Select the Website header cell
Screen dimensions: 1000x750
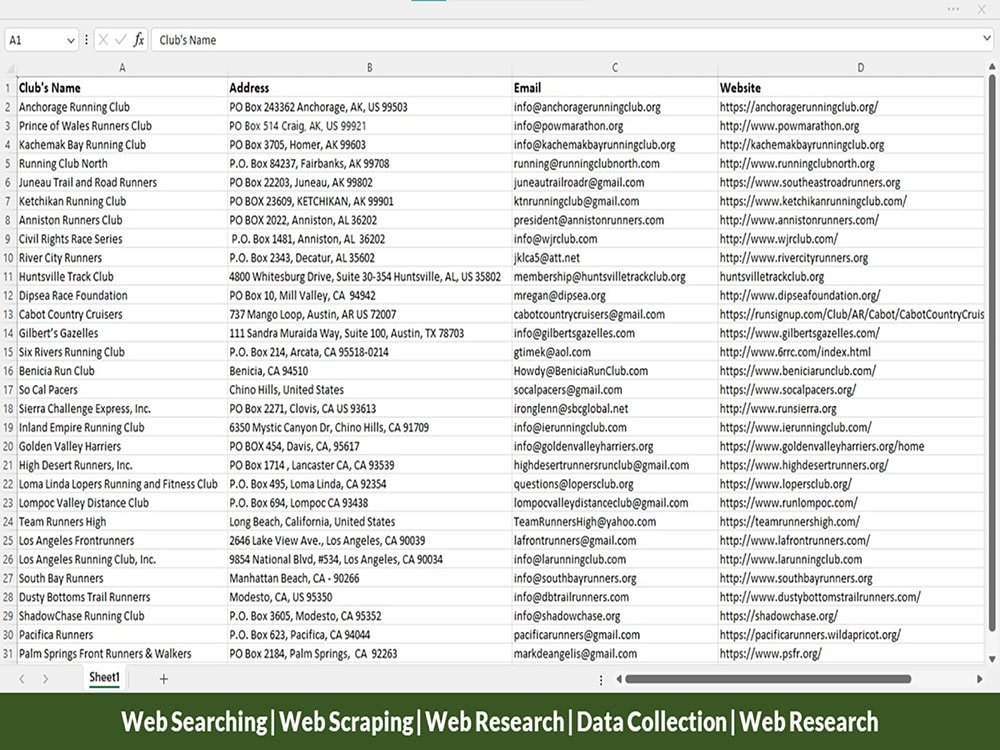pos(740,87)
